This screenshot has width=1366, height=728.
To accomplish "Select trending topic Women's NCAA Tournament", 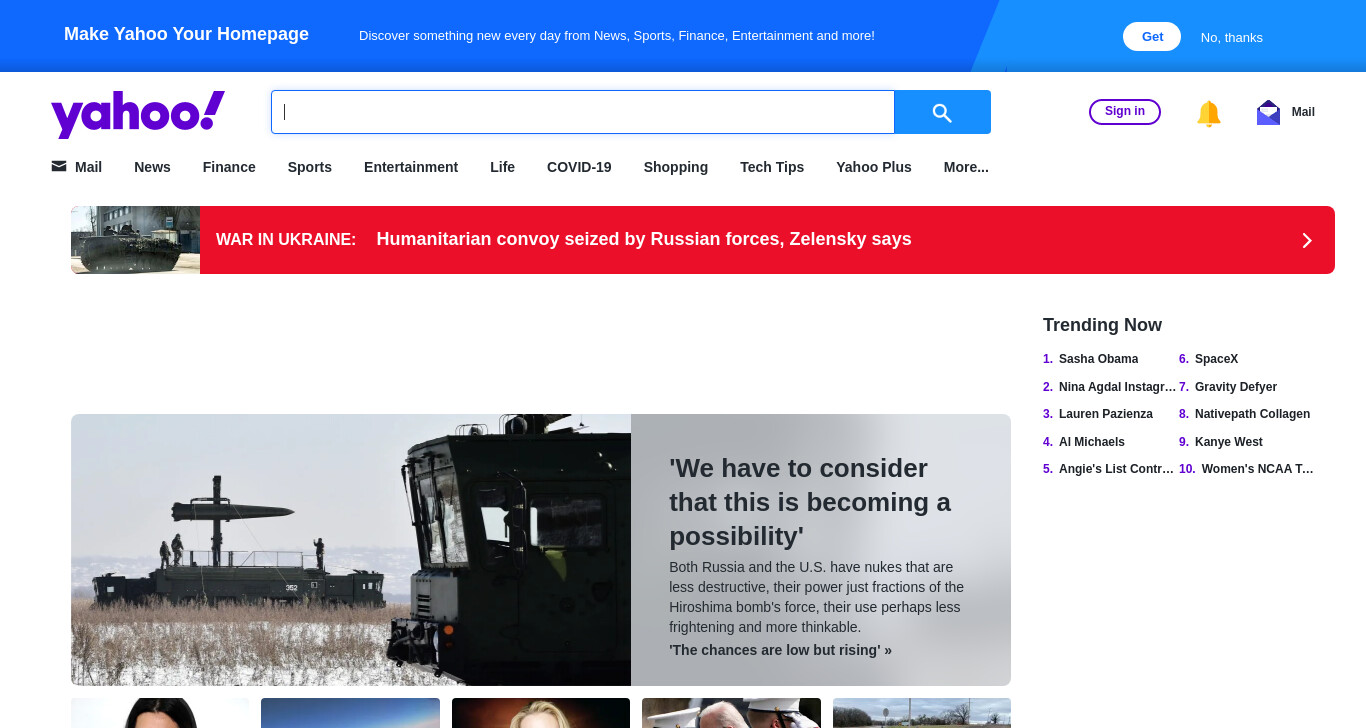I will pyautogui.click(x=1258, y=469).
